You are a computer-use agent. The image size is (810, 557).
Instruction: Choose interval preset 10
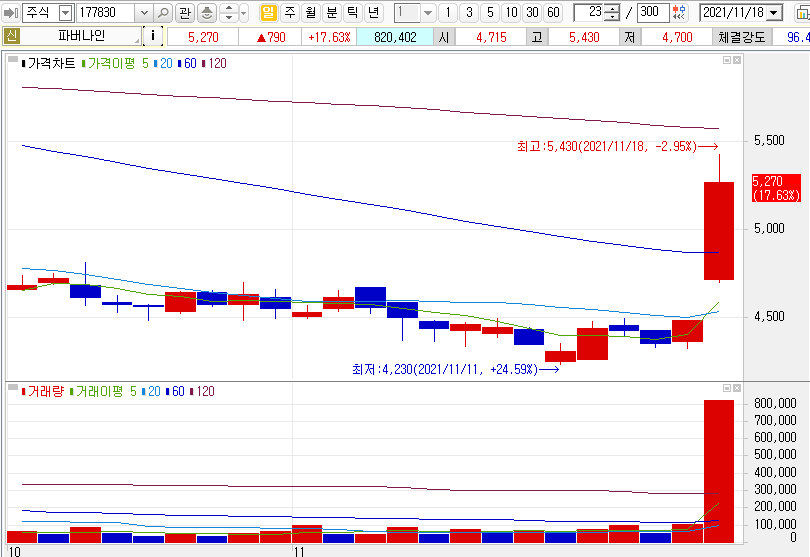(x=511, y=12)
